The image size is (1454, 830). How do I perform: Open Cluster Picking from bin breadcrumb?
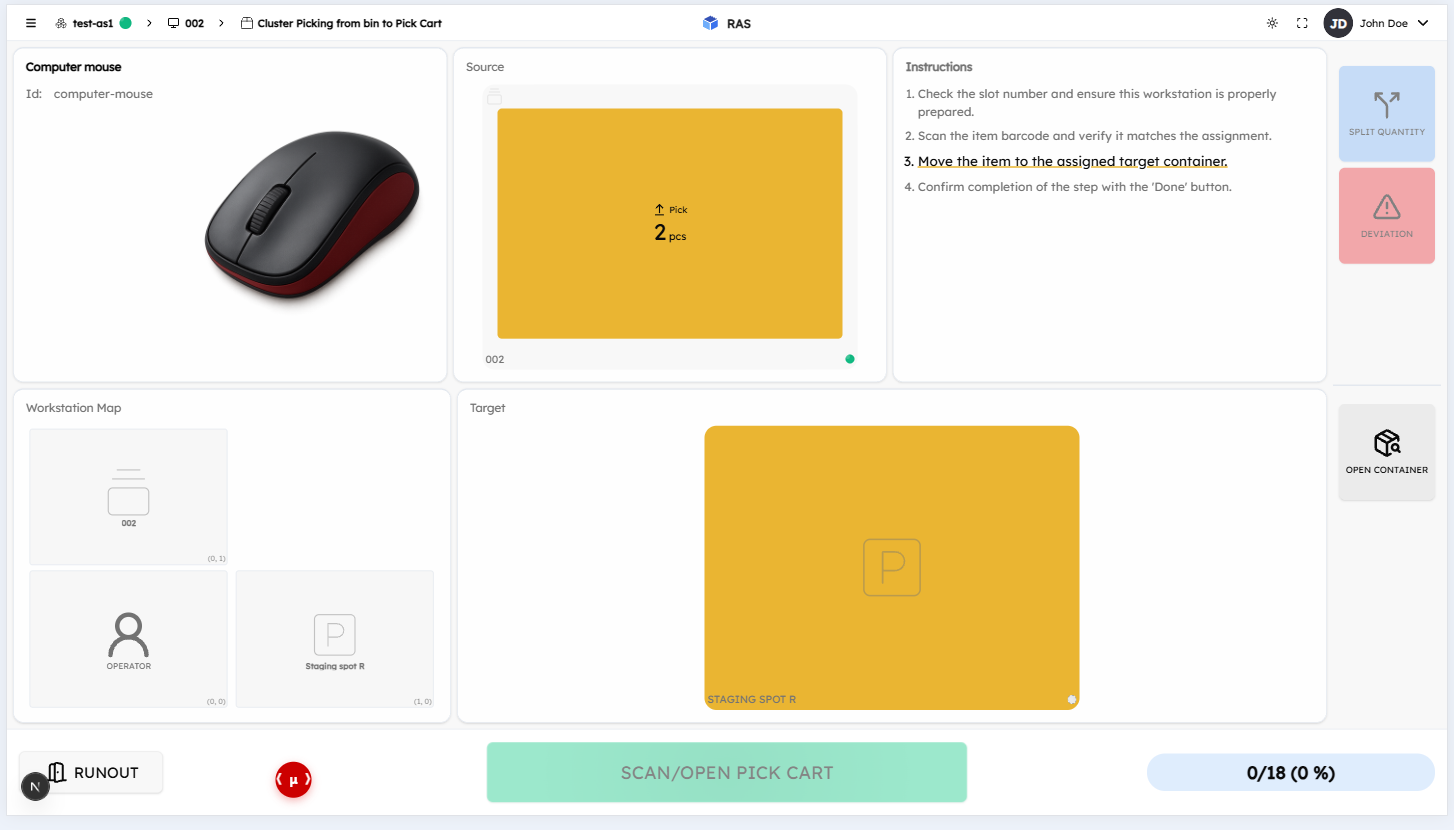click(x=341, y=23)
